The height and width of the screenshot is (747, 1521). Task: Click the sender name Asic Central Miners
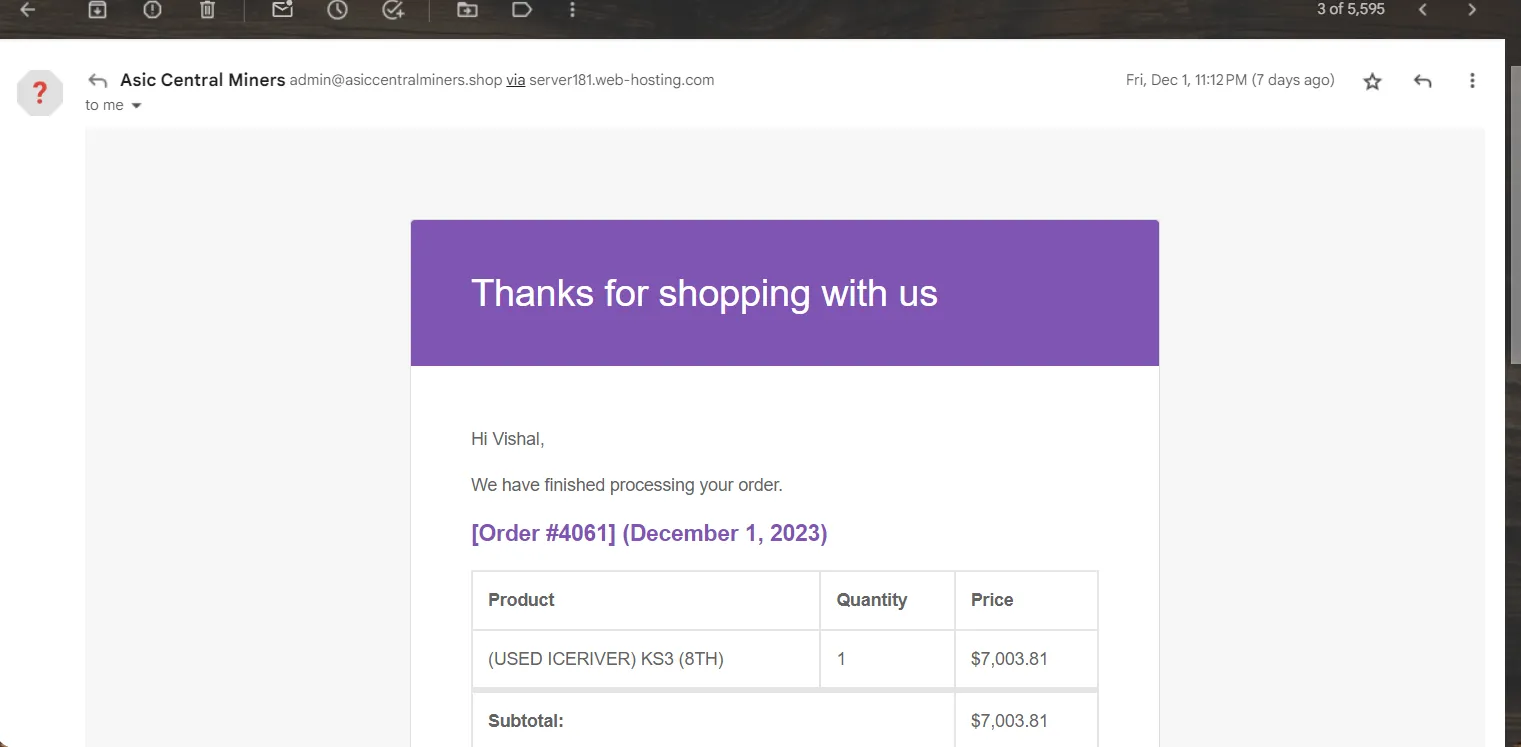point(202,80)
